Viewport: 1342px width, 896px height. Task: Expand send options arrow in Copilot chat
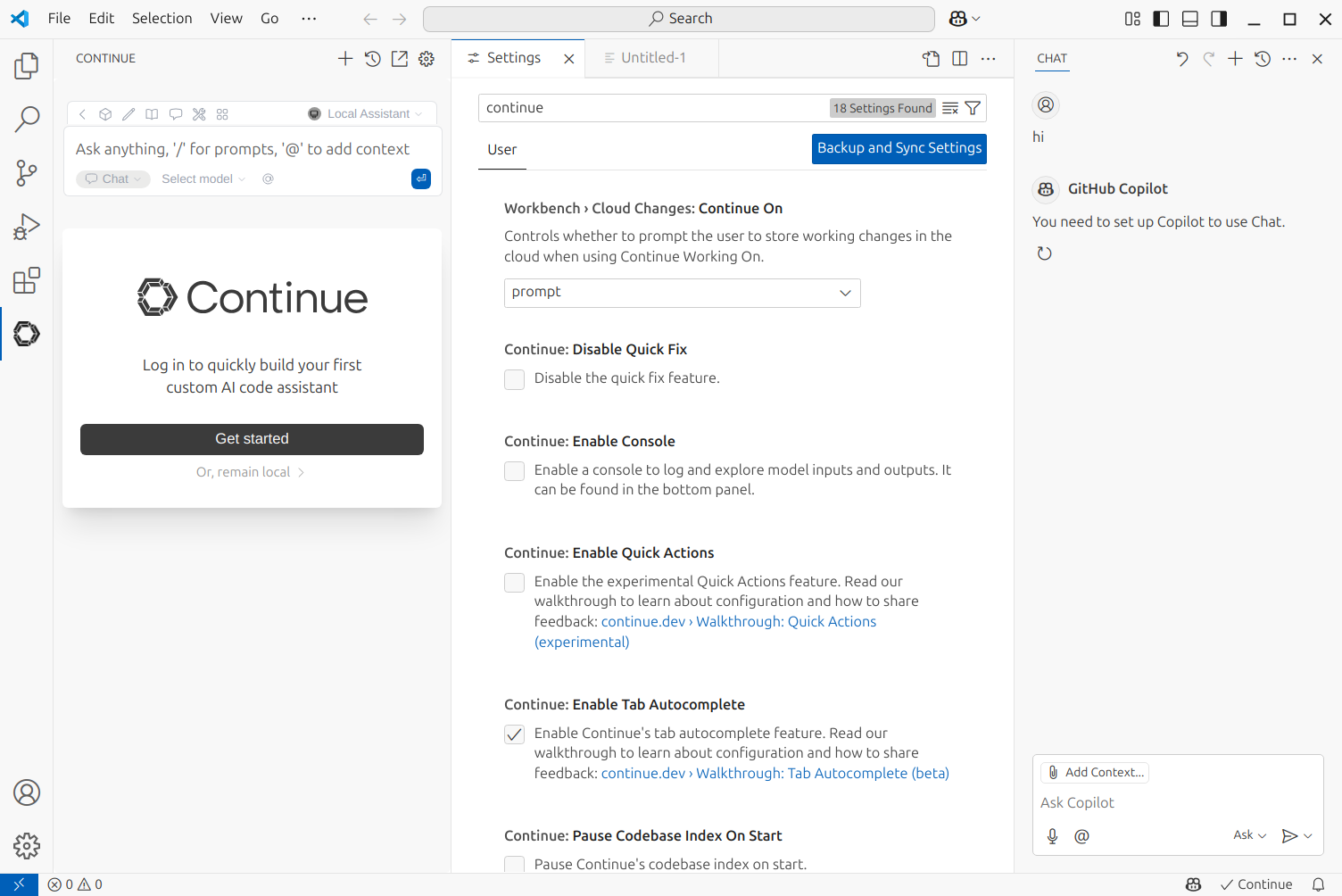pyautogui.click(x=1308, y=836)
